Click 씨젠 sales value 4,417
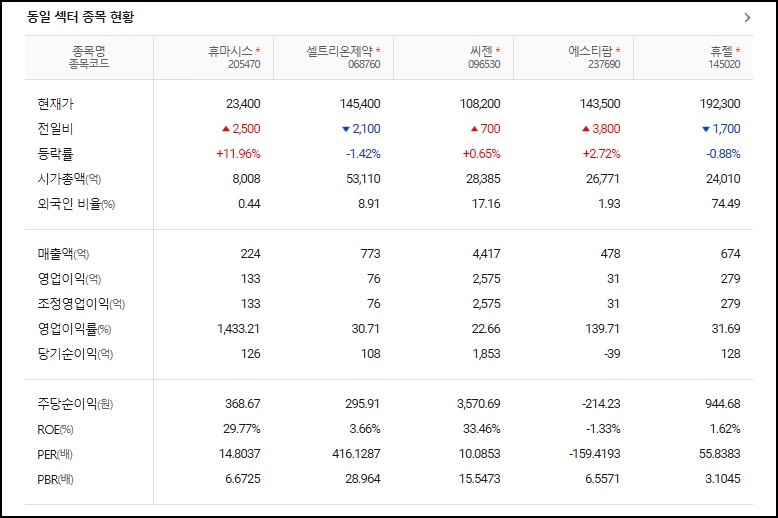Image resolution: width=778 pixels, height=518 pixels. pyautogui.click(x=486, y=254)
